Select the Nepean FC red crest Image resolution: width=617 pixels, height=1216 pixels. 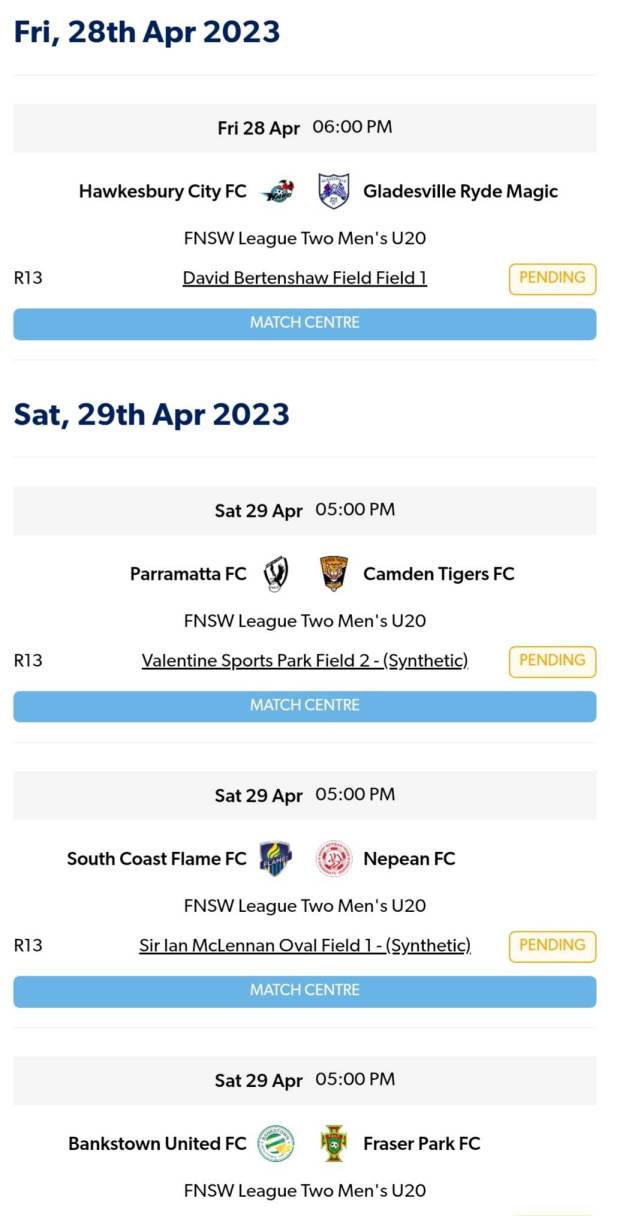click(332, 858)
